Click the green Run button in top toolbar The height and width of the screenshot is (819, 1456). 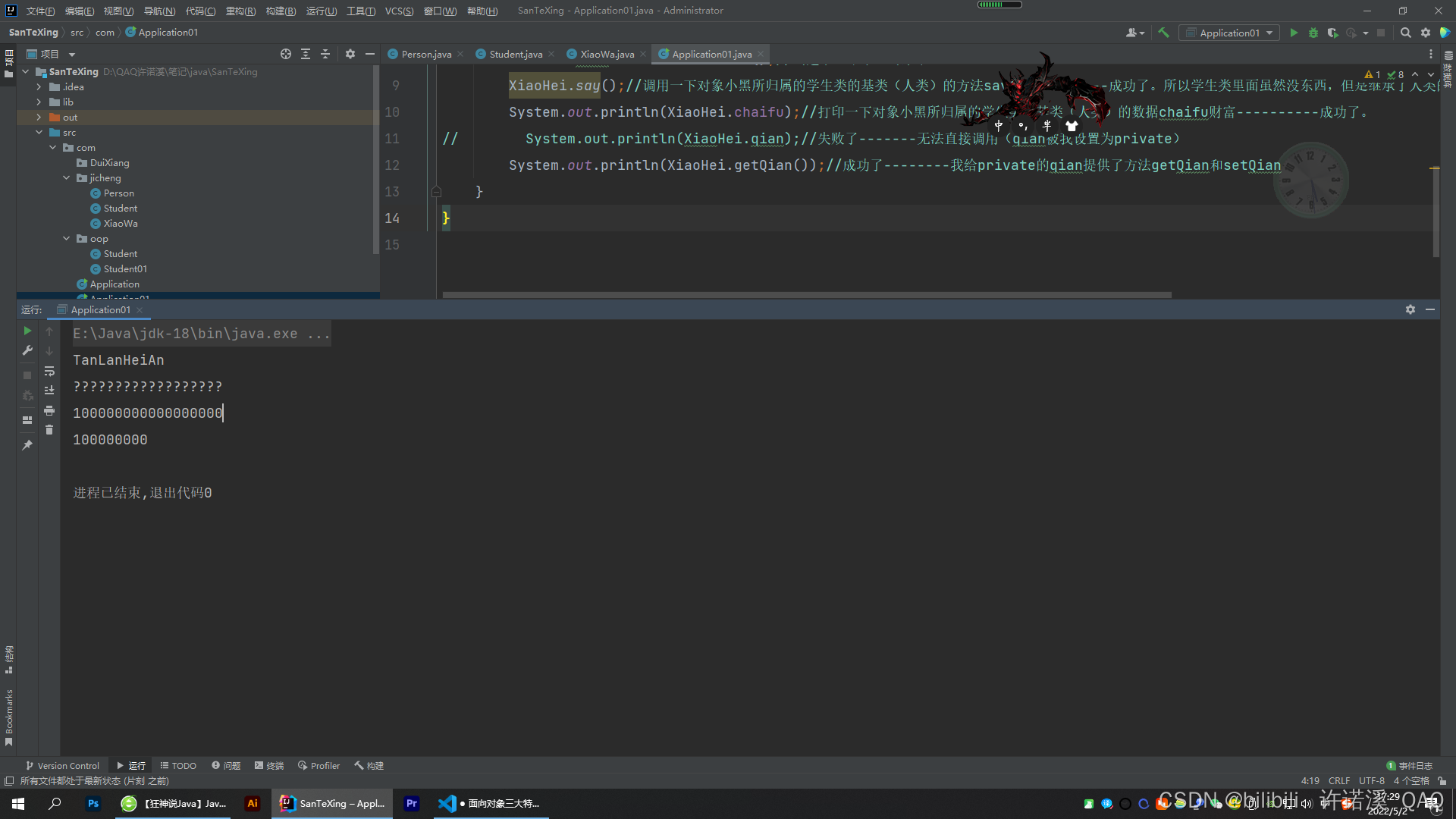[1294, 33]
